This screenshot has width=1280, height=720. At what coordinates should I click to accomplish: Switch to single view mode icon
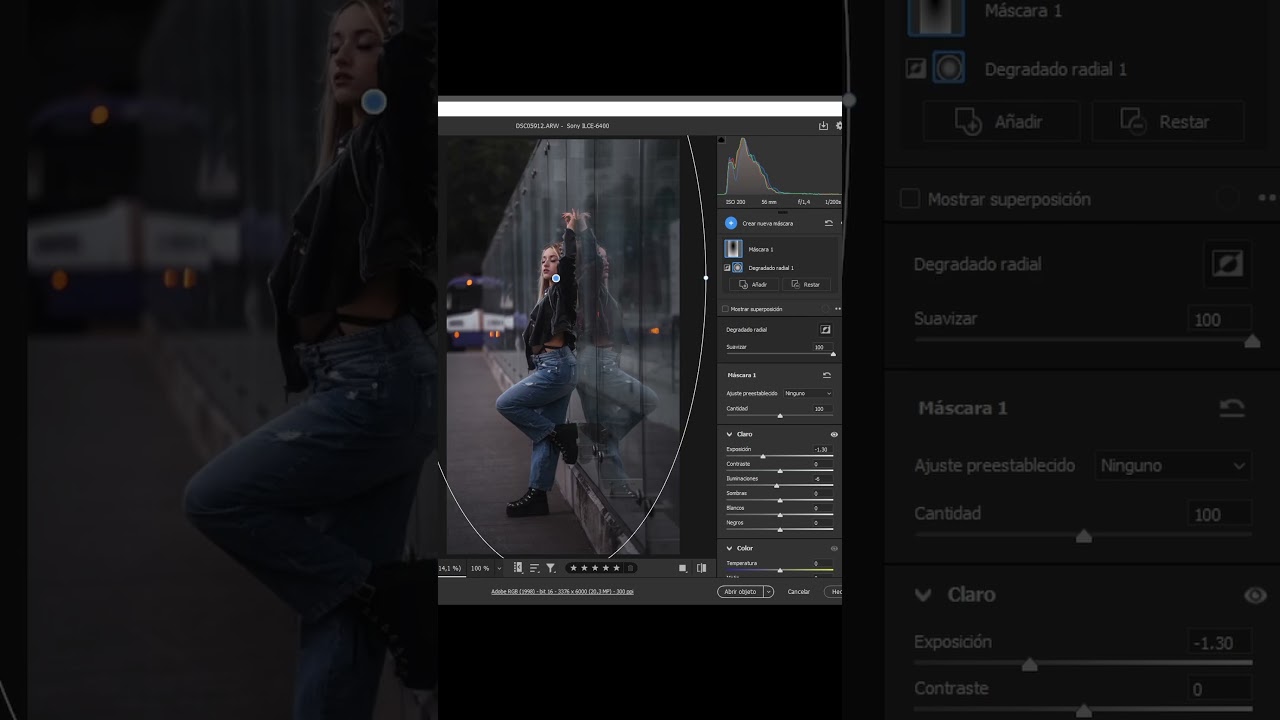pyautogui.click(x=683, y=568)
